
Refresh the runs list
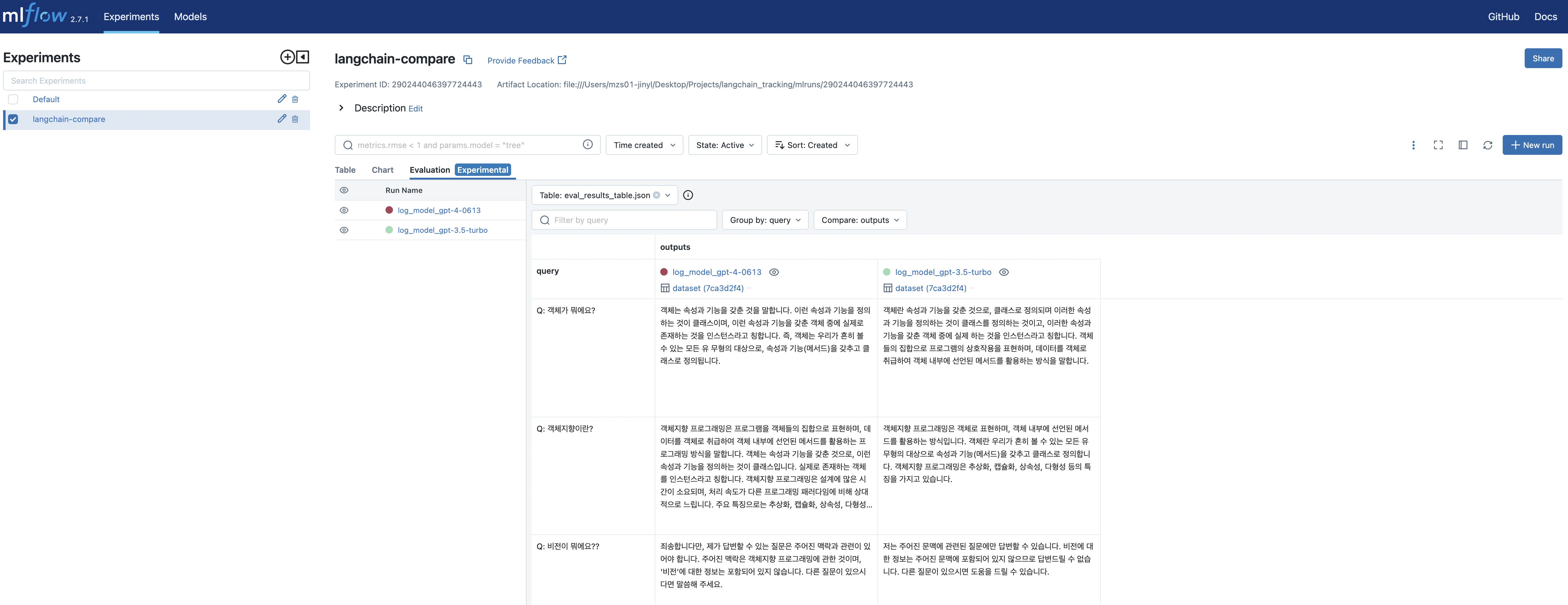(x=1487, y=145)
